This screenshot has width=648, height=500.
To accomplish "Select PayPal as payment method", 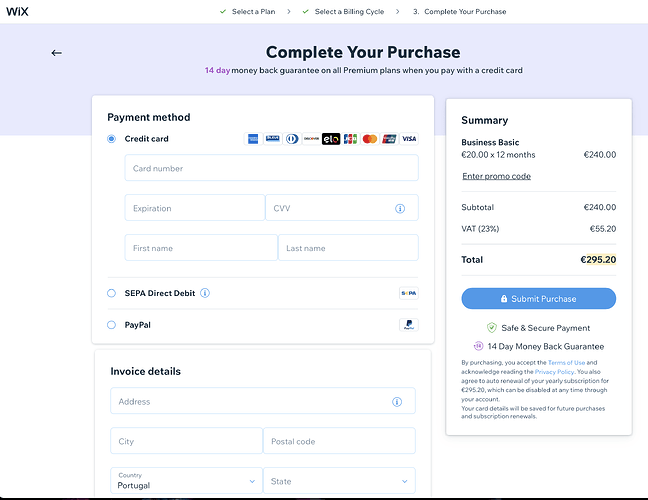I will 112,325.
